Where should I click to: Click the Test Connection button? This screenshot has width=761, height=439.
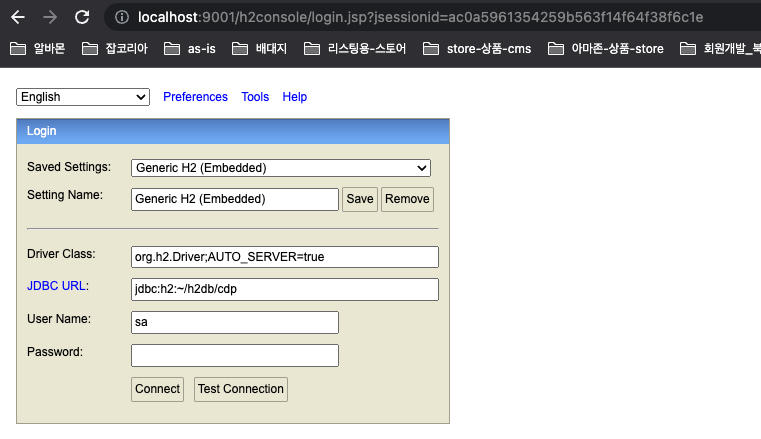(241, 389)
